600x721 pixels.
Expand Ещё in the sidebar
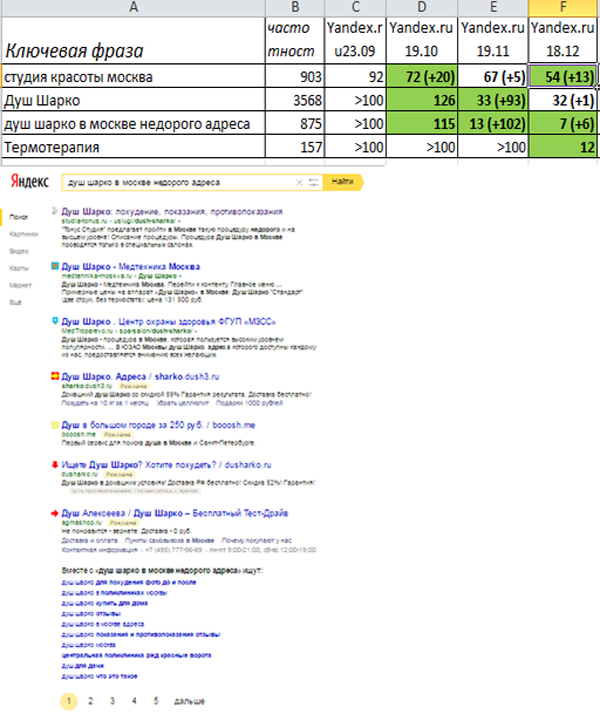tap(16, 302)
